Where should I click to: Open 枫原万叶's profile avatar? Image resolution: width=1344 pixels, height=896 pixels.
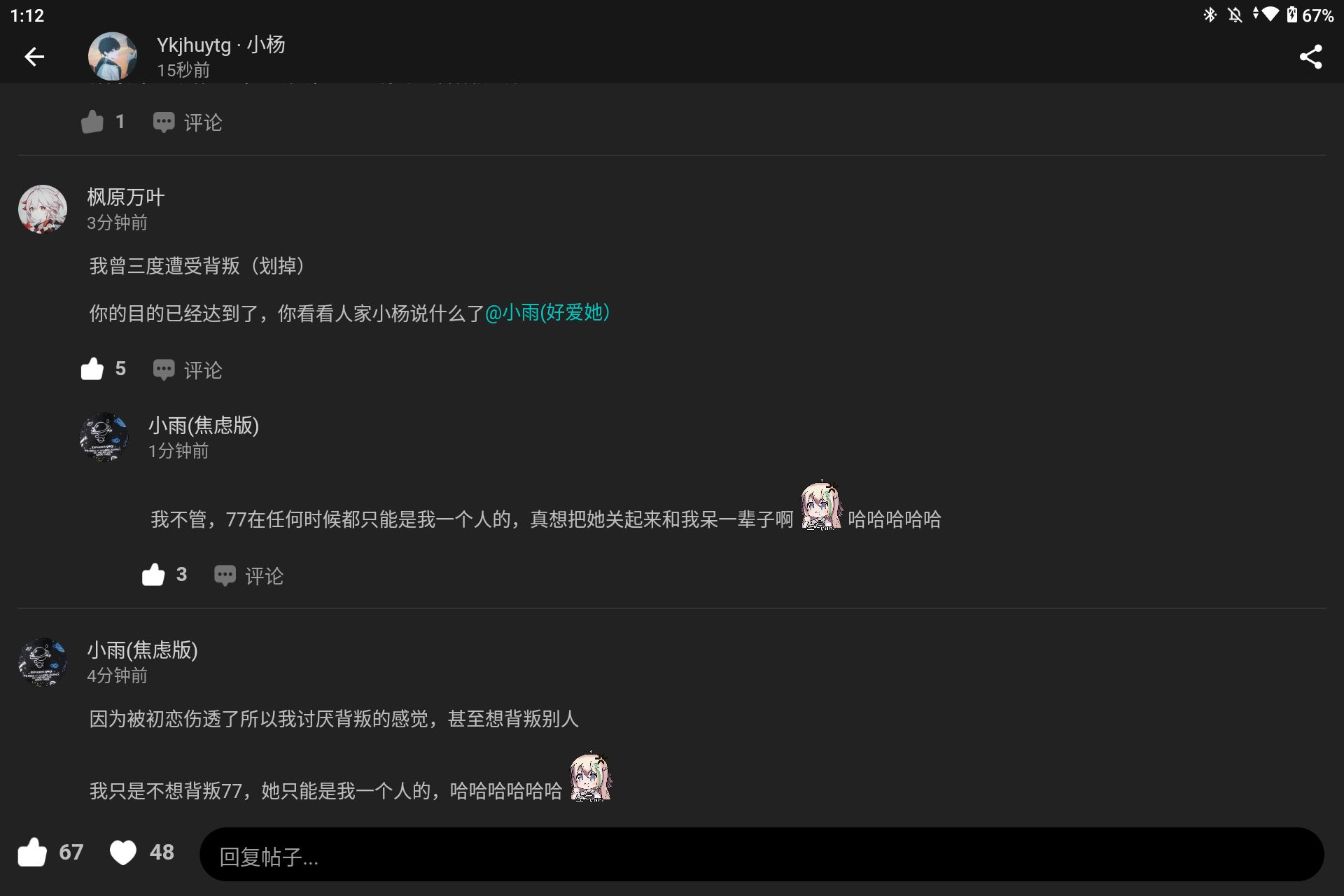pyautogui.click(x=43, y=209)
